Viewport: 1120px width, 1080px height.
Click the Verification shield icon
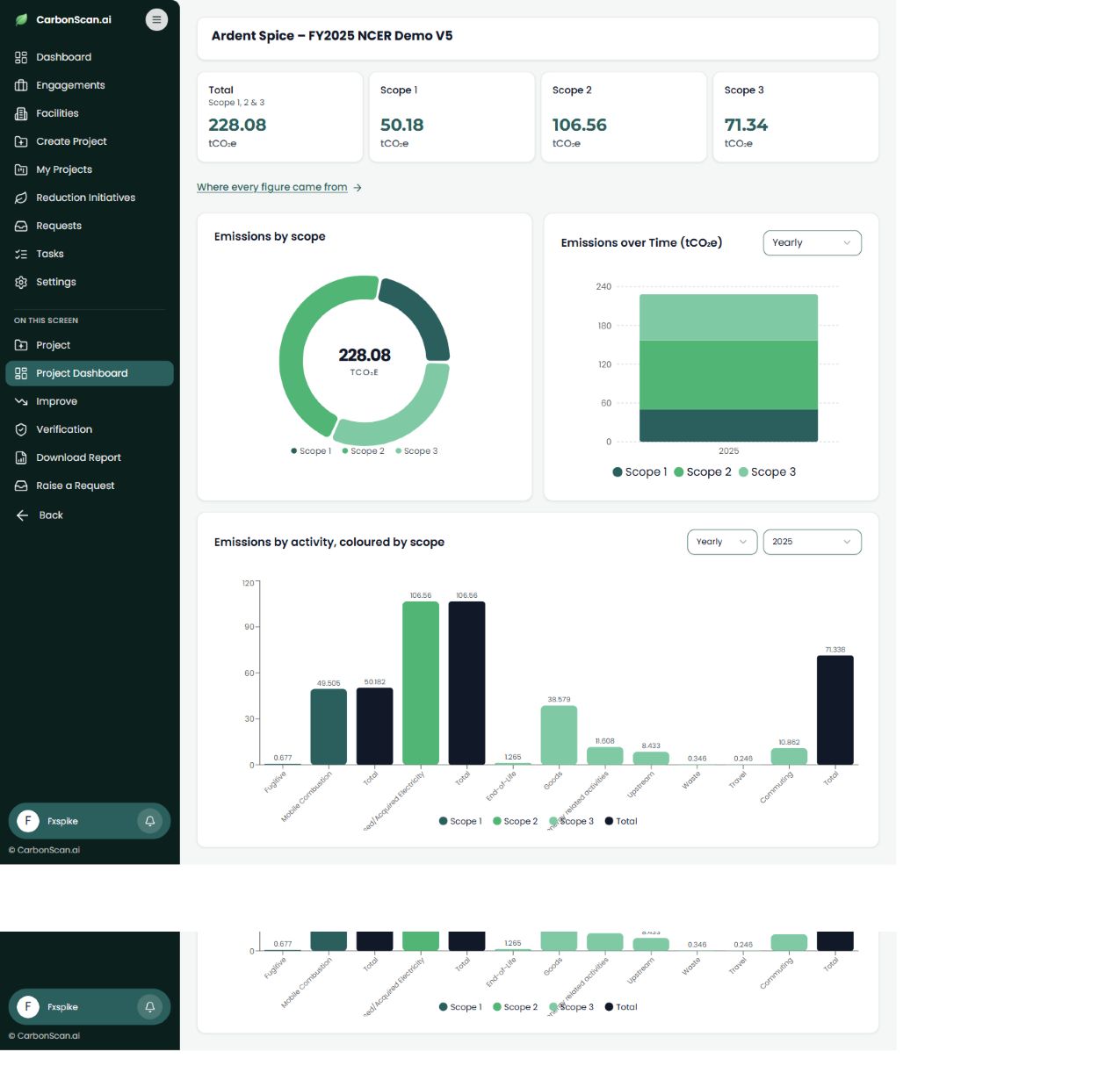pyautogui.click(x=21, y=429)
